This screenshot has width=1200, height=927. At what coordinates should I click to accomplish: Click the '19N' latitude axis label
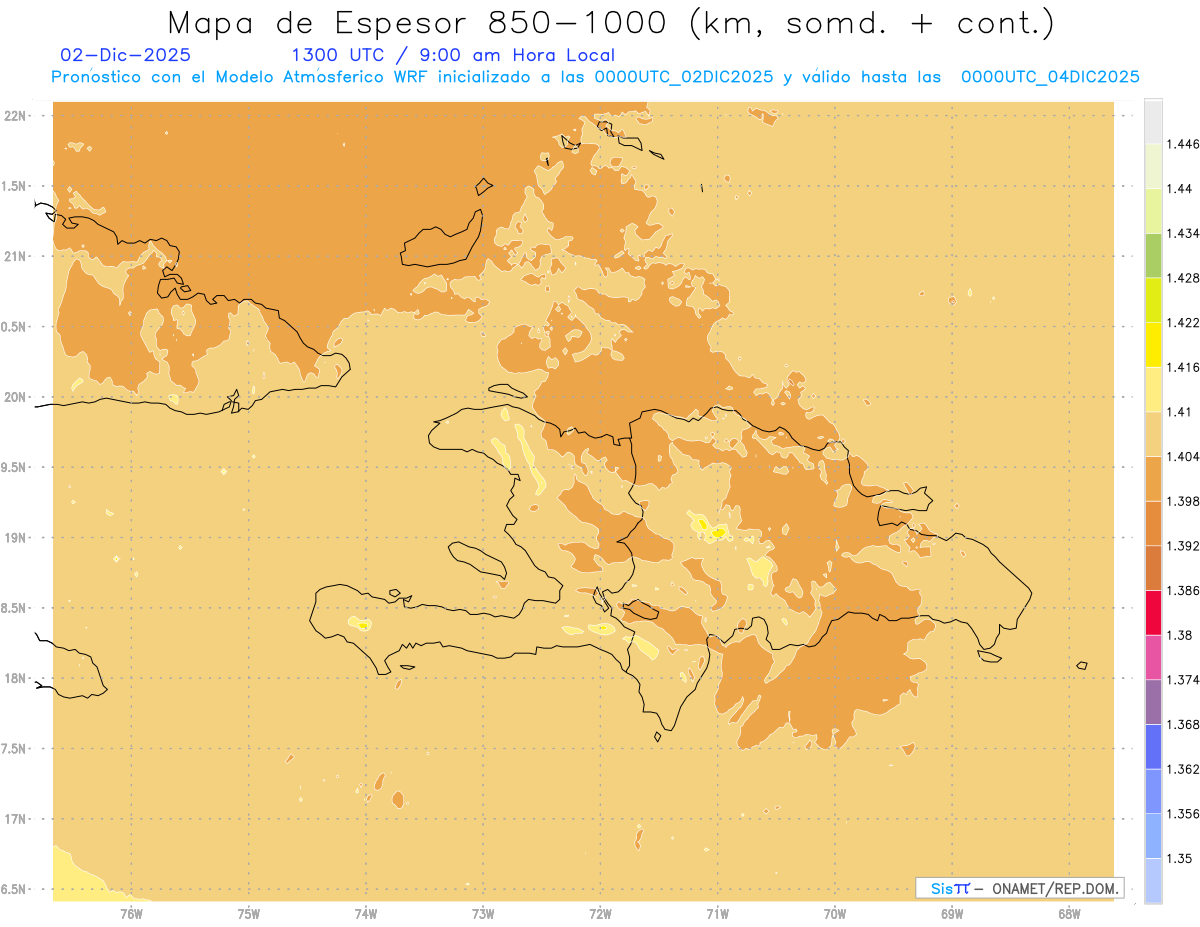pyautogui.click(x=15, y=537)
